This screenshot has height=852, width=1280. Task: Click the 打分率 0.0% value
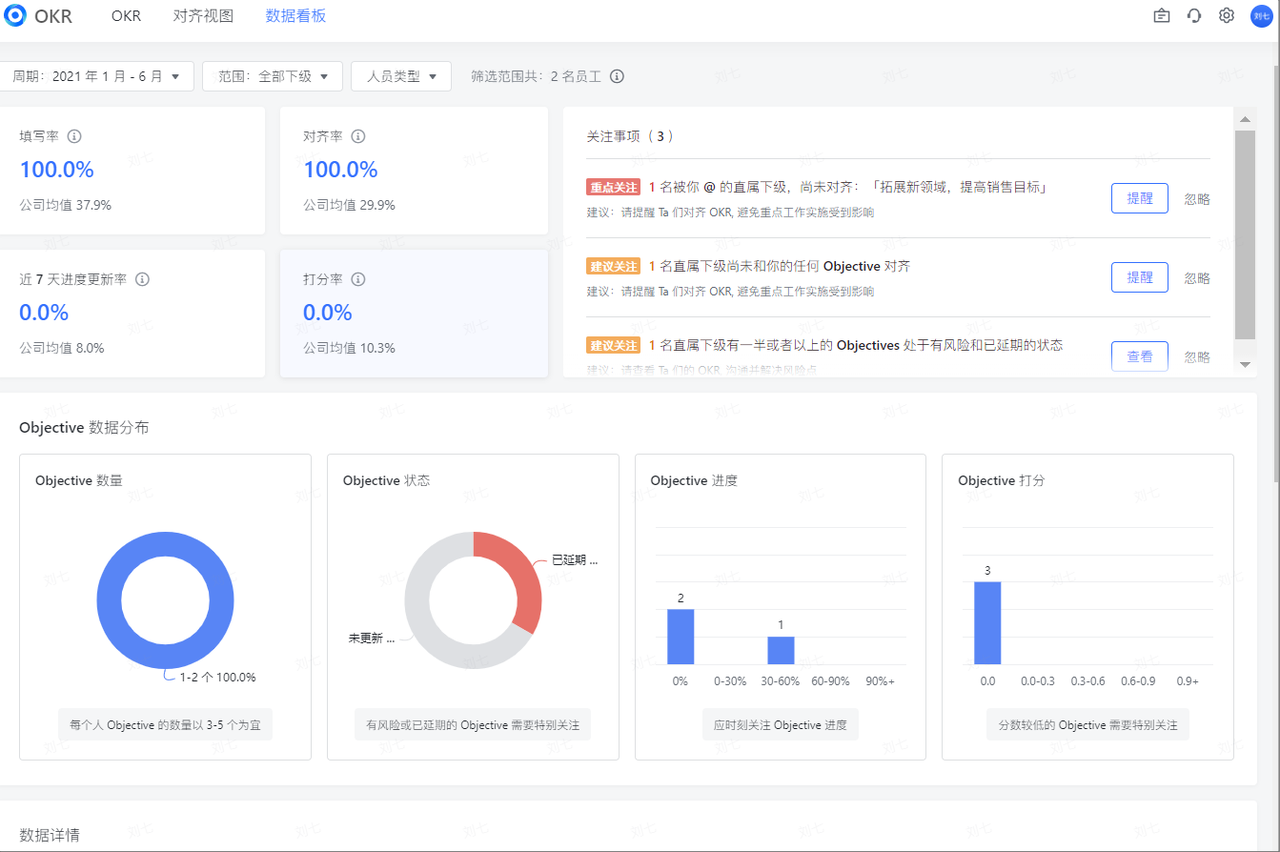[x=328, y=312]
